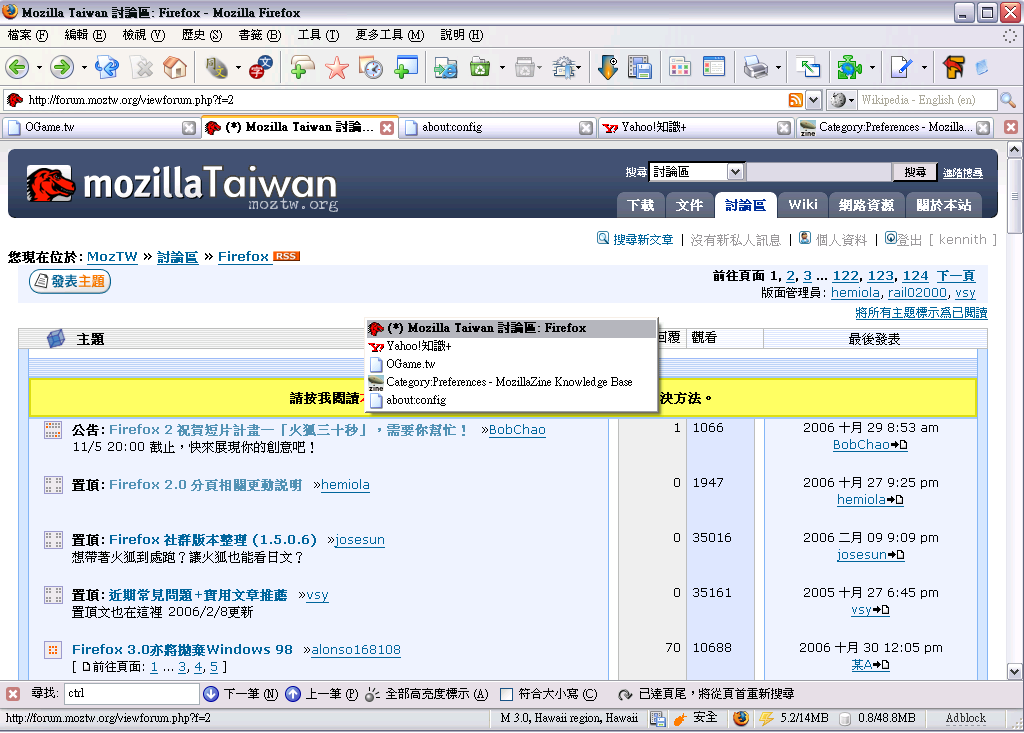
Task: Click the 發表主題 new topic button
Action: pos(70,282)
